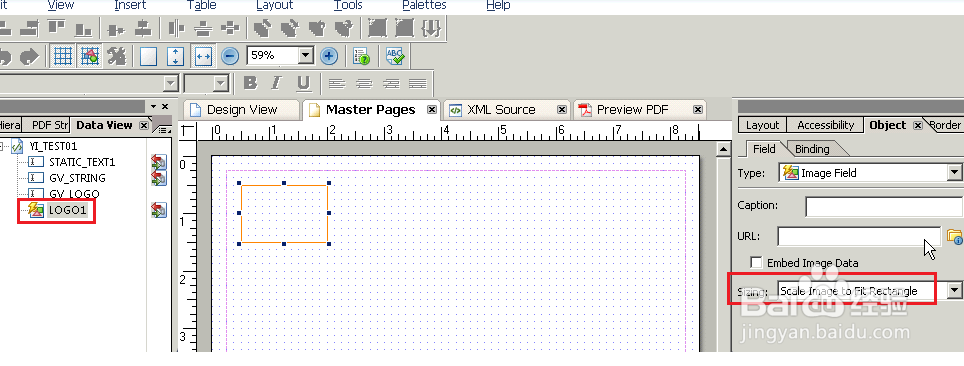
Task: Open the font name dropdown
Action: coord(171,83)
